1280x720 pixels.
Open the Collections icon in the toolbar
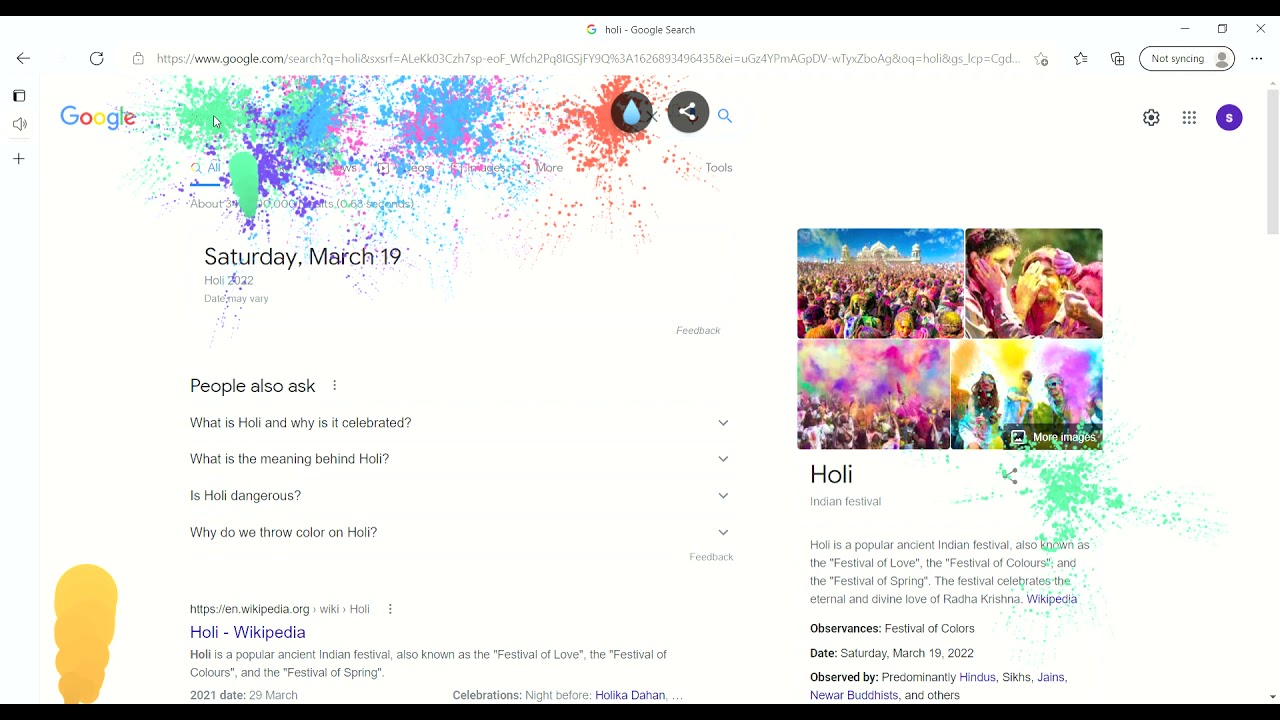tap(1118, 59)
